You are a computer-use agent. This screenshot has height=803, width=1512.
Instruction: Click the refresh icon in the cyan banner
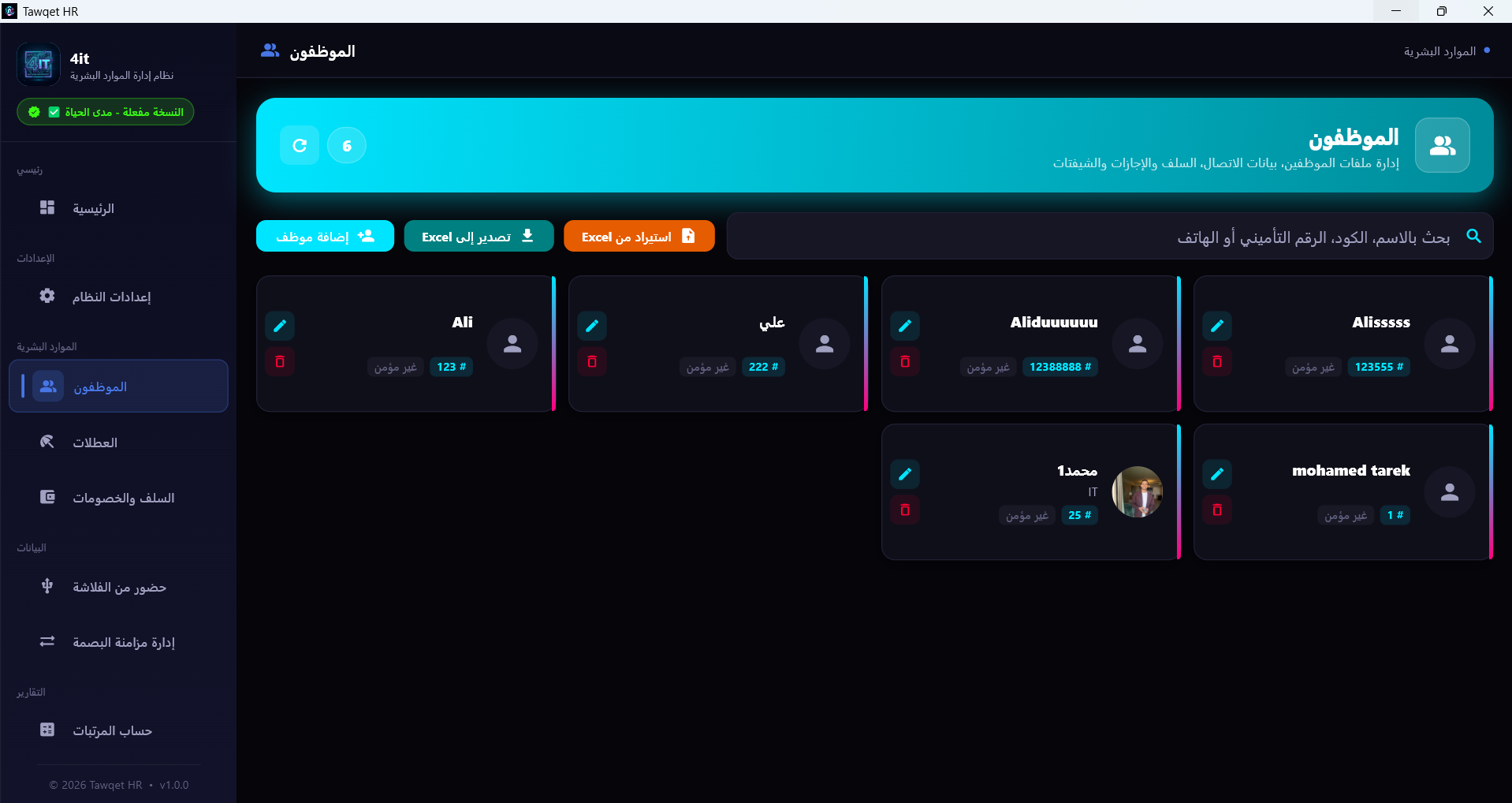(300, 145)
